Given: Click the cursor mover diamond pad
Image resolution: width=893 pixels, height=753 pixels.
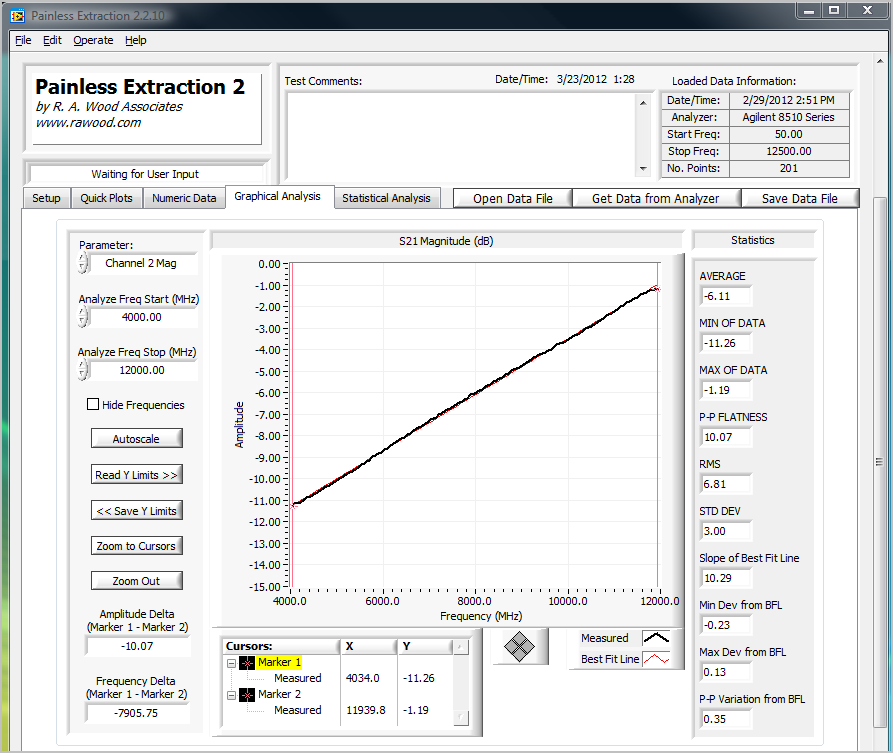Looking at the screenshot, I should (x=519, y=647).
